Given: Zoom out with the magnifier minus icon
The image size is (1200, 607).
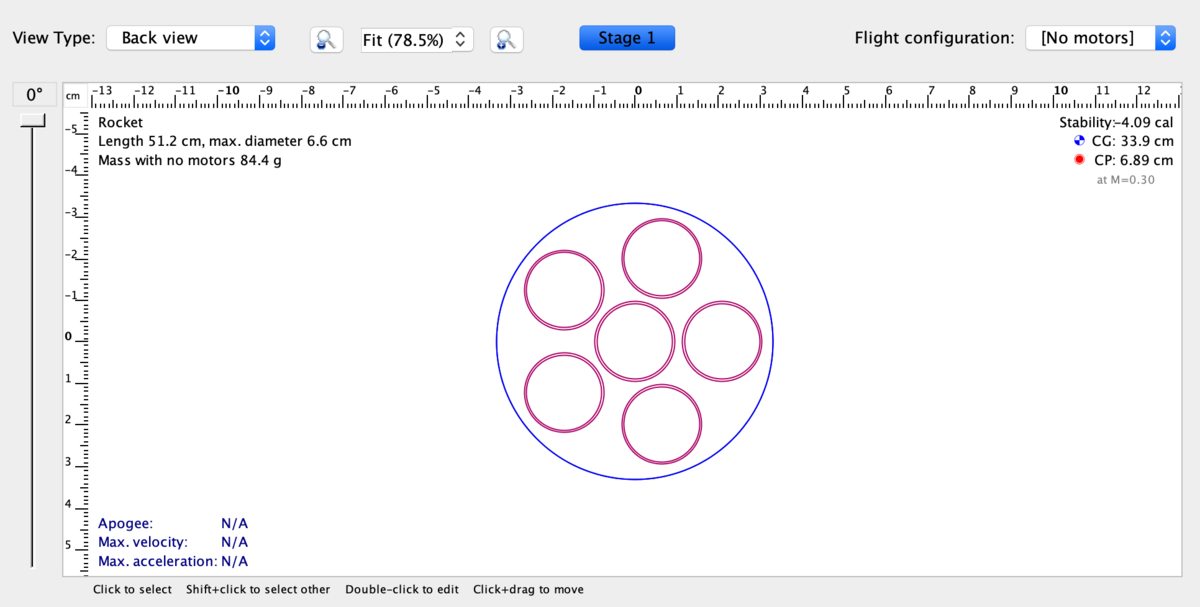Looking at the screenshot, I should (326, 40).
